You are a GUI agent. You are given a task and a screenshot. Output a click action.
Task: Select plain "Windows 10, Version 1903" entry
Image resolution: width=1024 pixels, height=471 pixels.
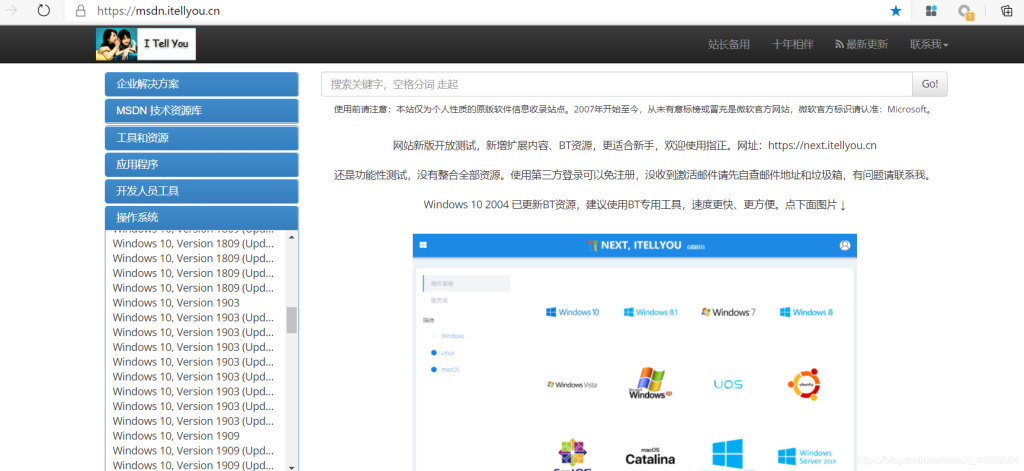(x=176, y=302)
